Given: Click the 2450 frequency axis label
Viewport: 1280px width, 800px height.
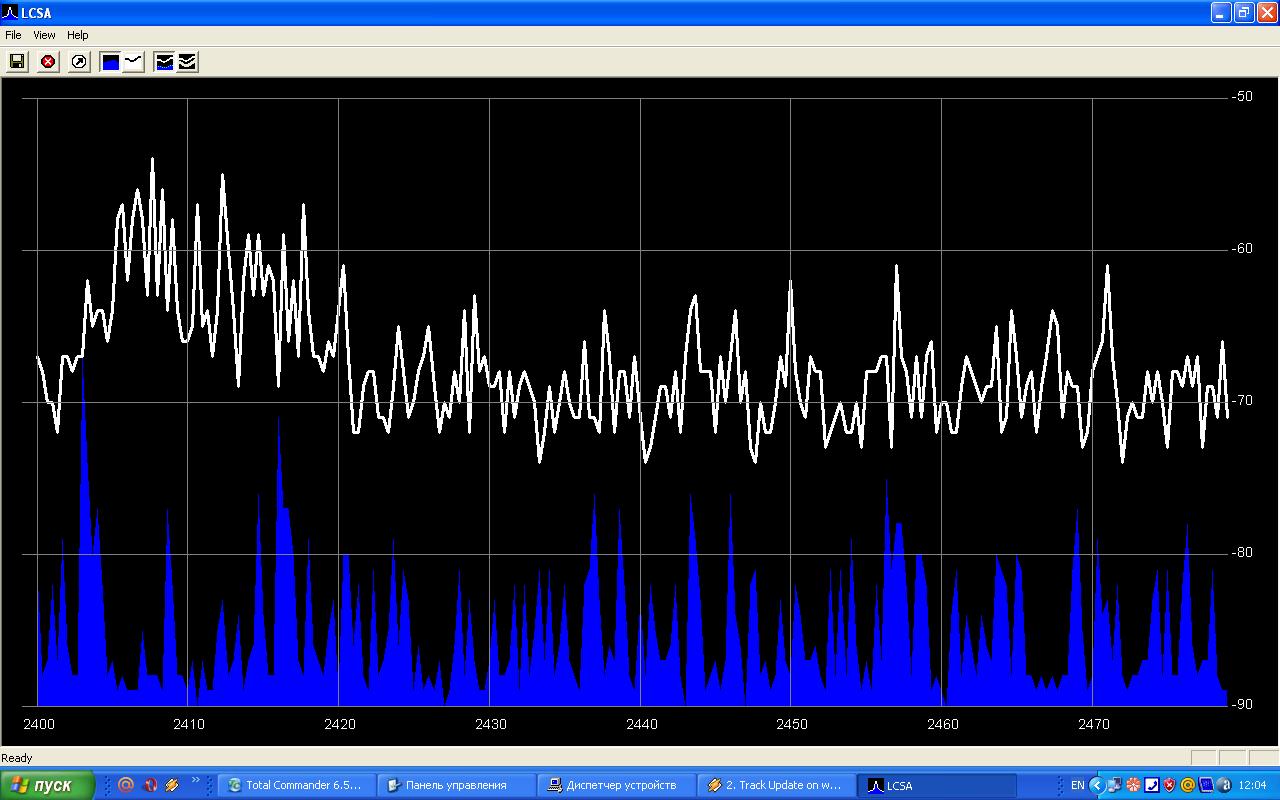Looking at the screenshot, I should (792, 724).
